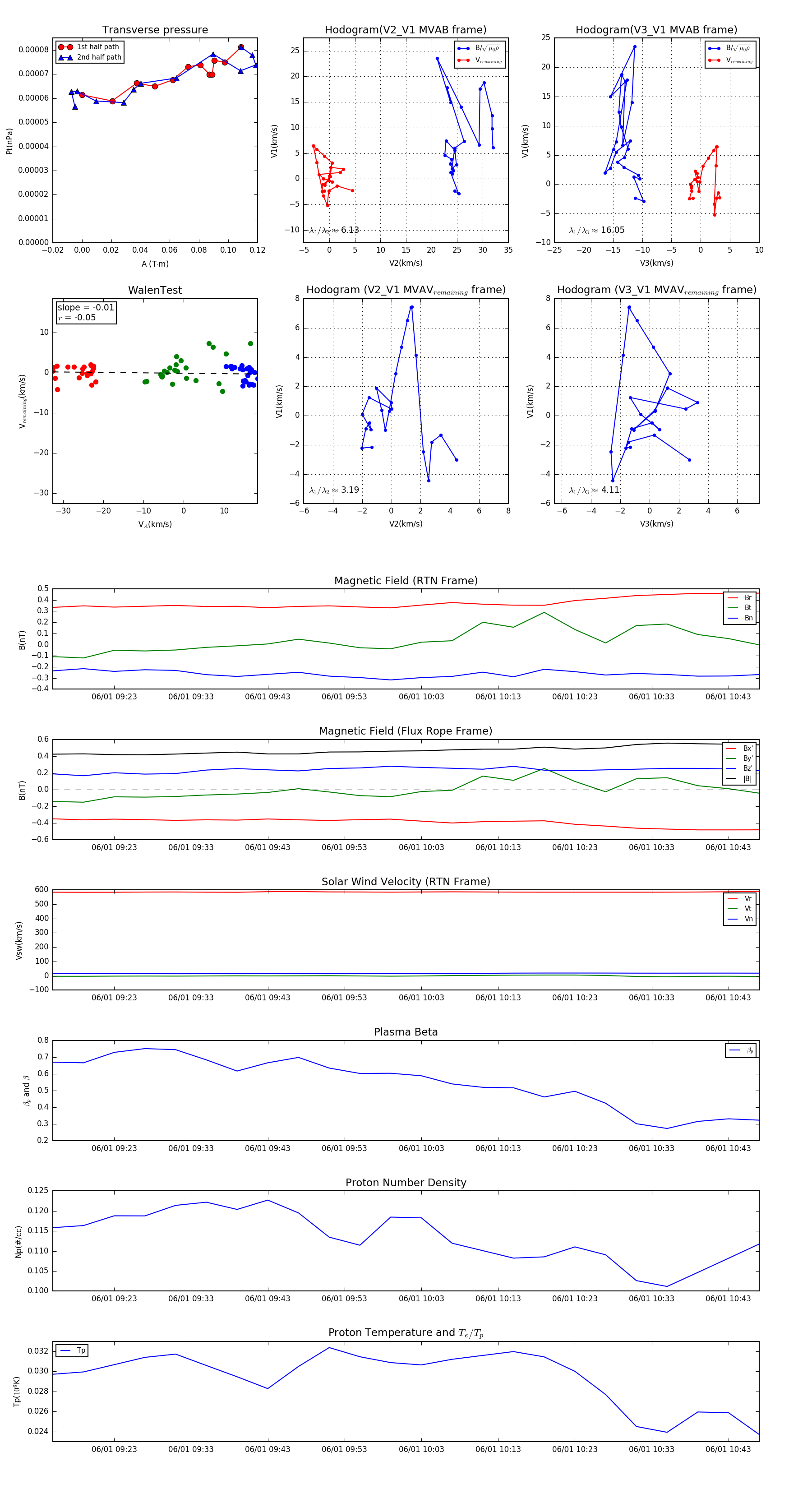Click the MVAV remaining V3_V1 hodogram title
This screenshot has width=812, height=1489.
(656, 290)
